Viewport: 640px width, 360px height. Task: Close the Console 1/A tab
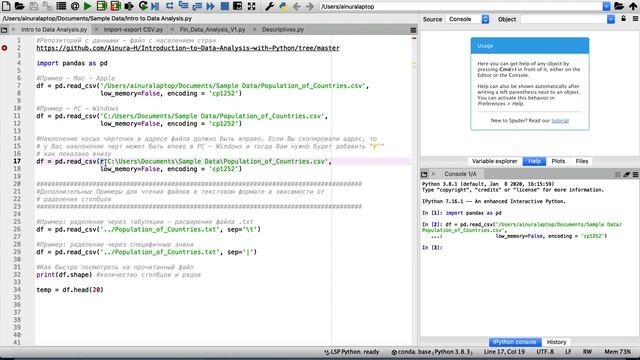(433, 174)
